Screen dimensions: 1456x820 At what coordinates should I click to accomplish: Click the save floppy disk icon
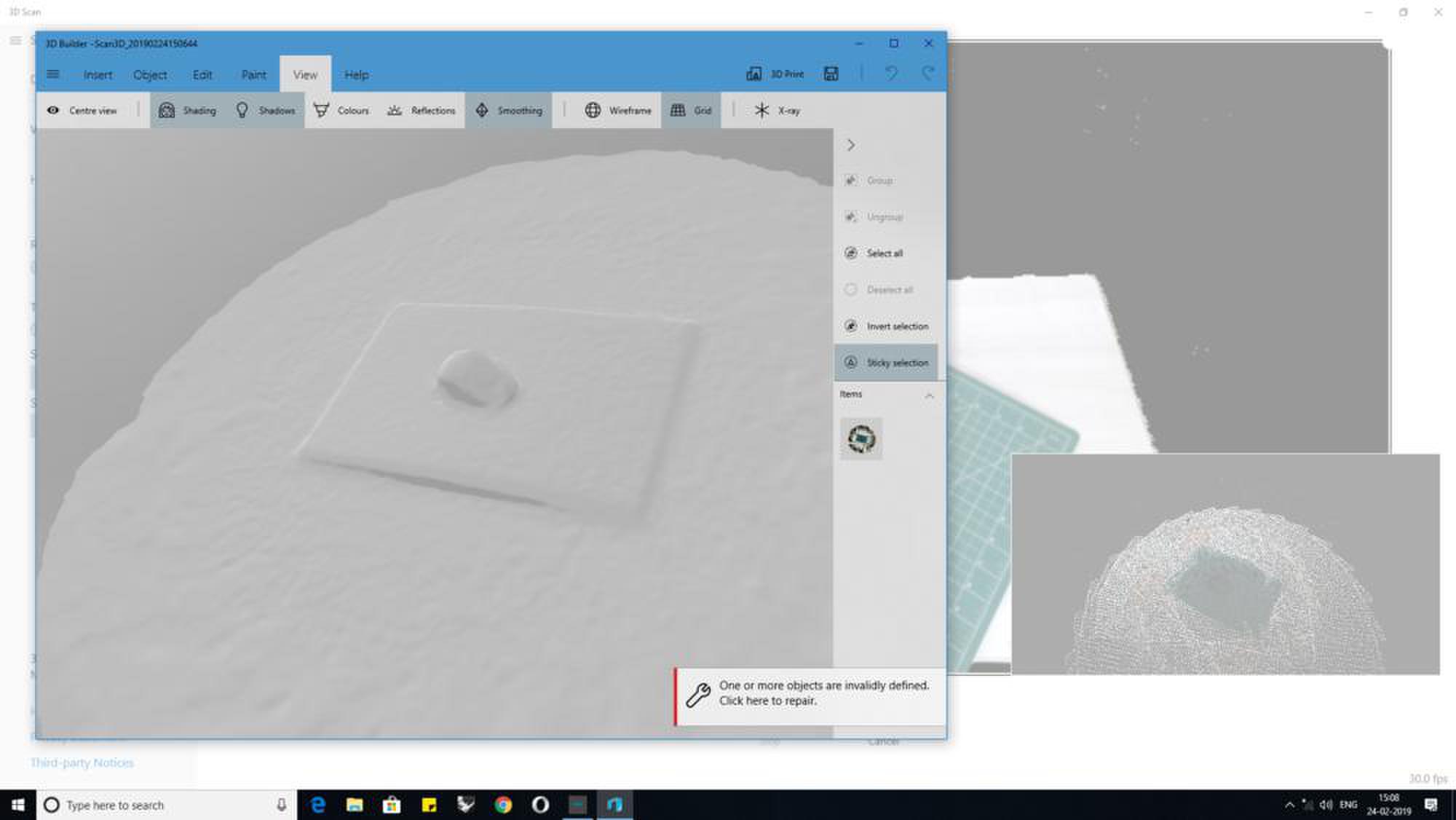(831, 74)
